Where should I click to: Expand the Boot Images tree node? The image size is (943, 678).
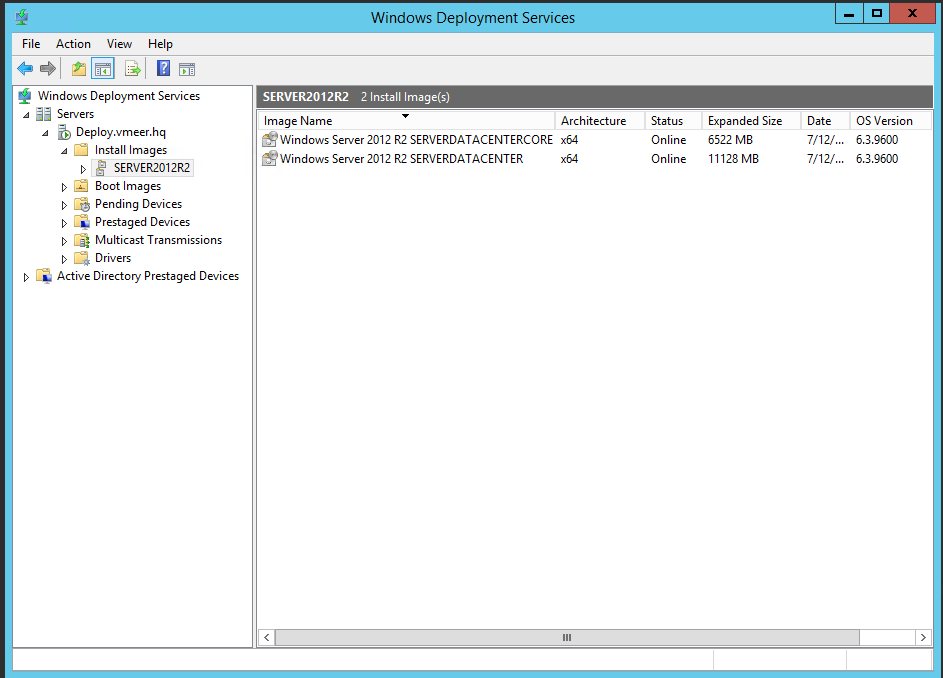64,186
